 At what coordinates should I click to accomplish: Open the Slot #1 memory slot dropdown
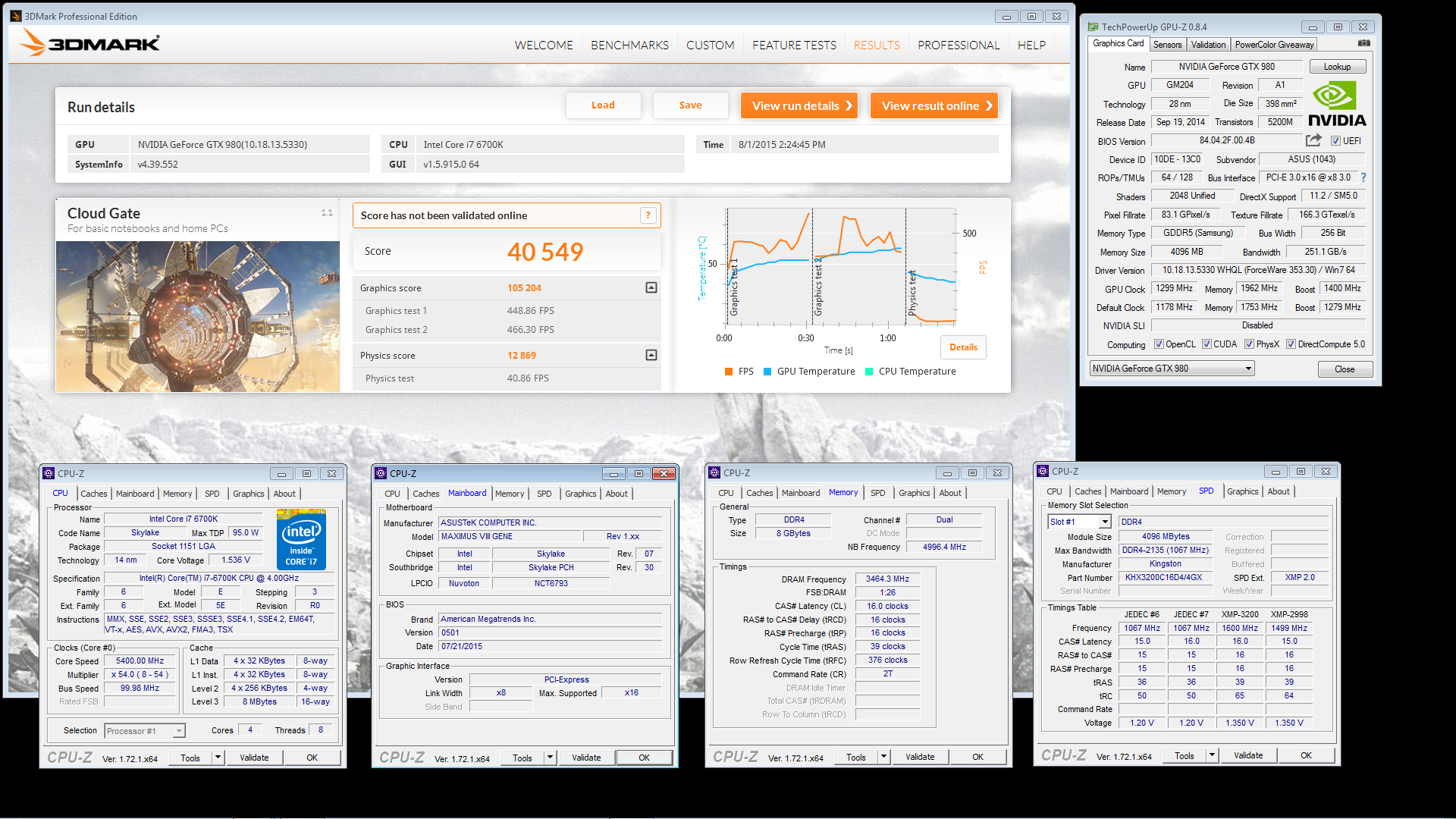(1080, 522)
